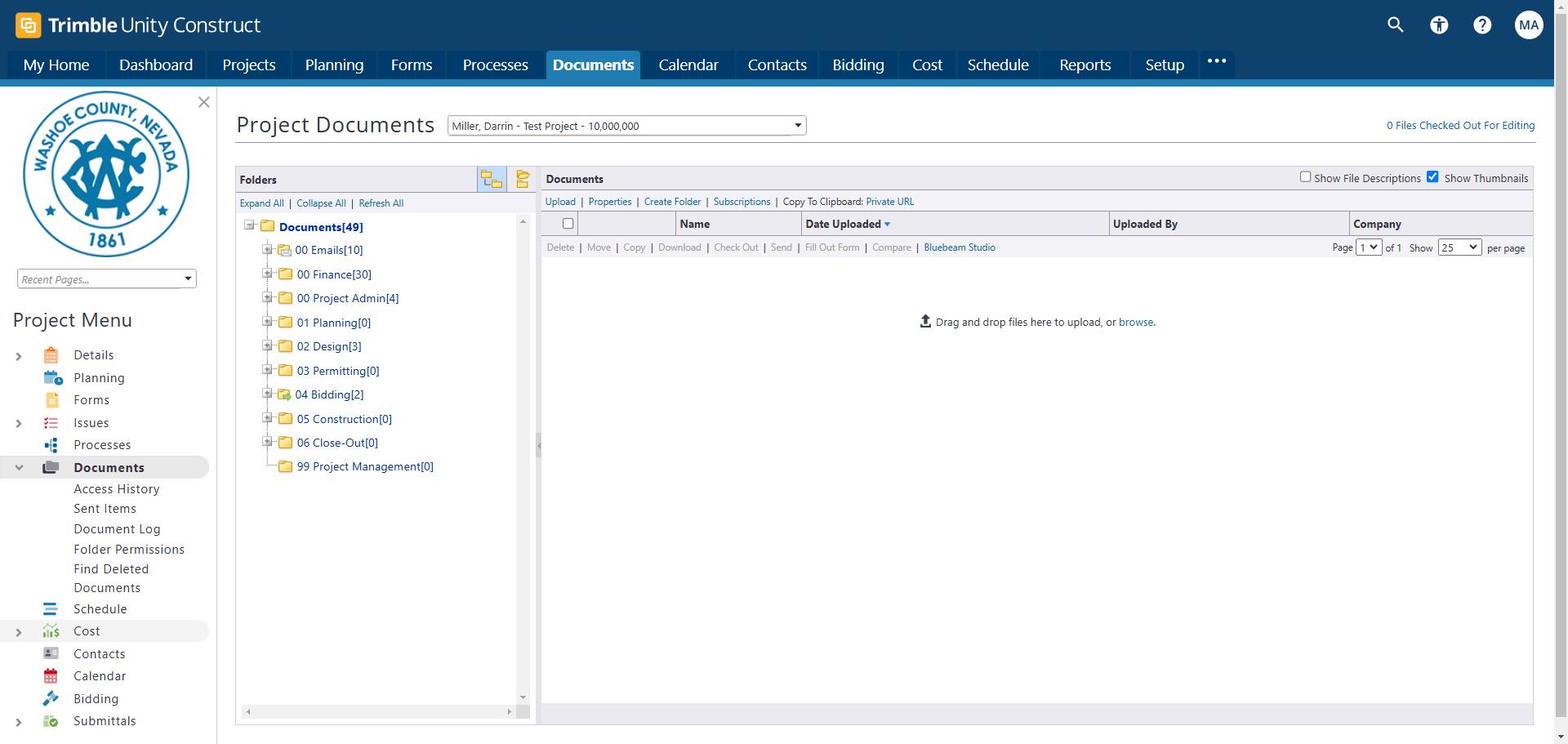This screenshot has height=744, width=1568.
Task: Click the Bidding gavel icon in Project Menu
Action: click(51, 698)
